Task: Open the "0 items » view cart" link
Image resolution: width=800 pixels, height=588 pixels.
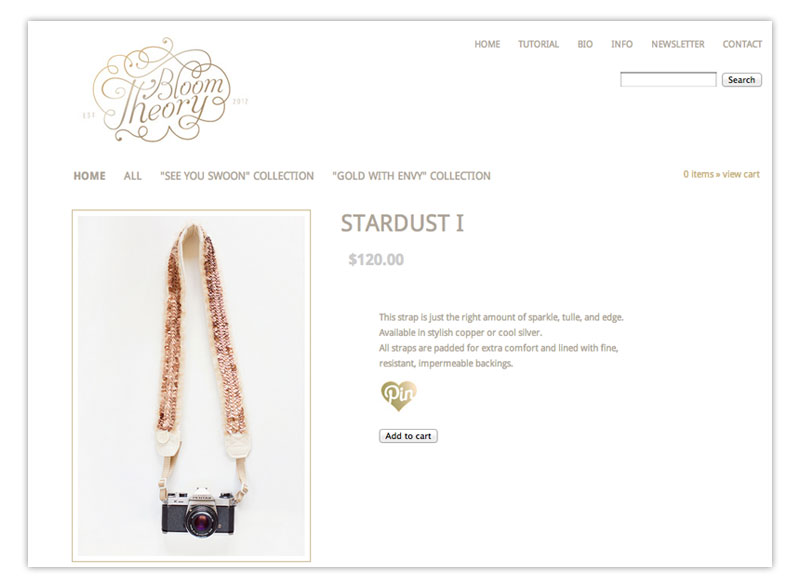Action: 721,175
